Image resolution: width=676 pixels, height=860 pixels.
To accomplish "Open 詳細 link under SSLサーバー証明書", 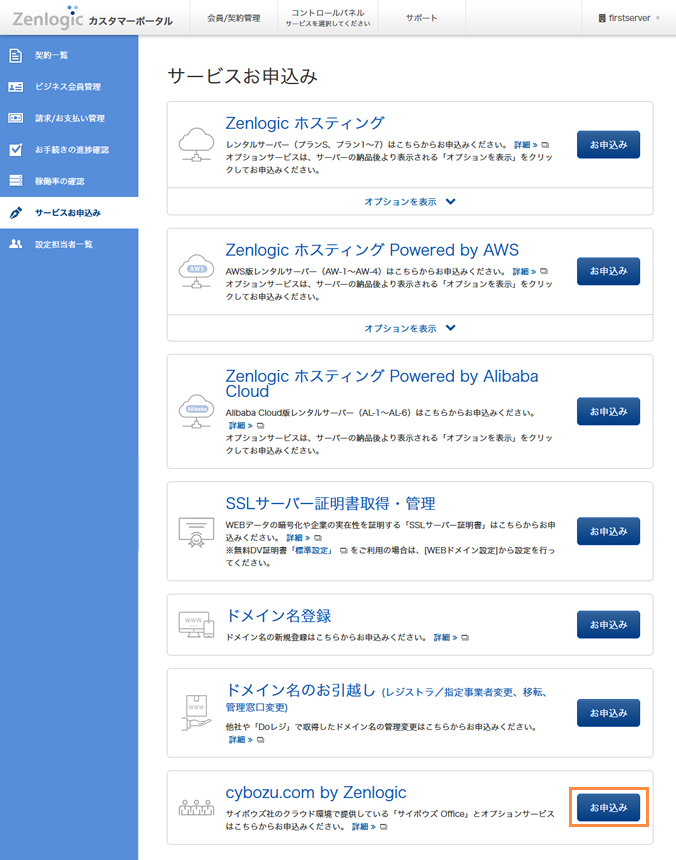I will click(x=299, y=537).
